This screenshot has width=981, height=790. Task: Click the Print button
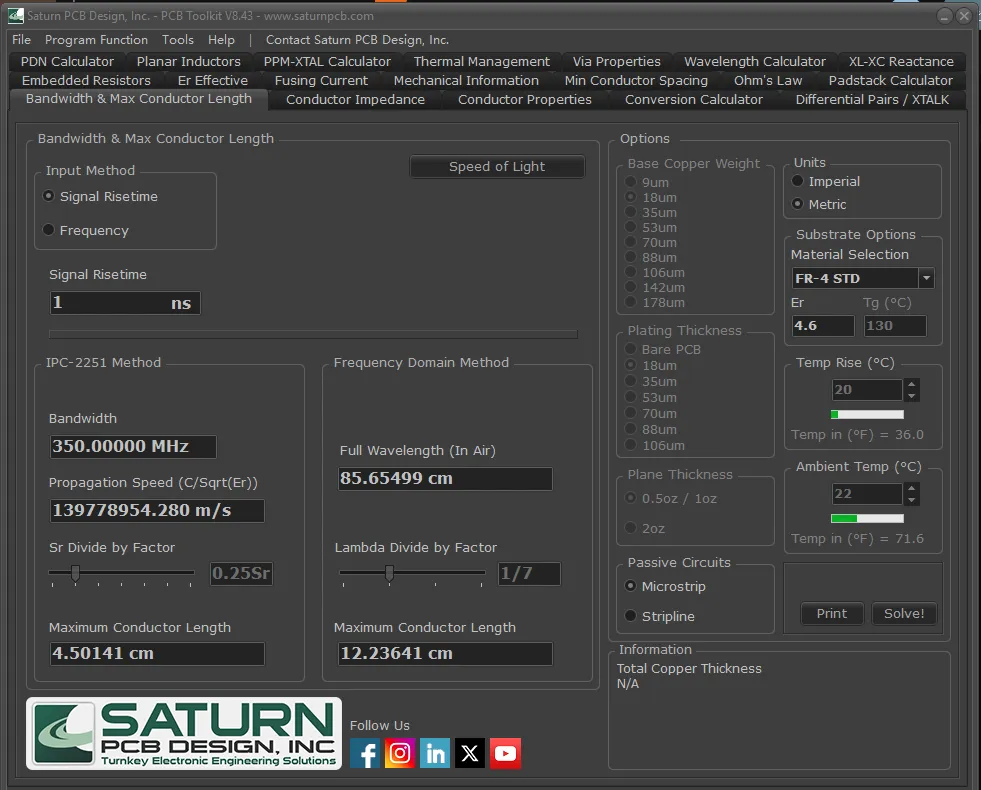(831, 614)
